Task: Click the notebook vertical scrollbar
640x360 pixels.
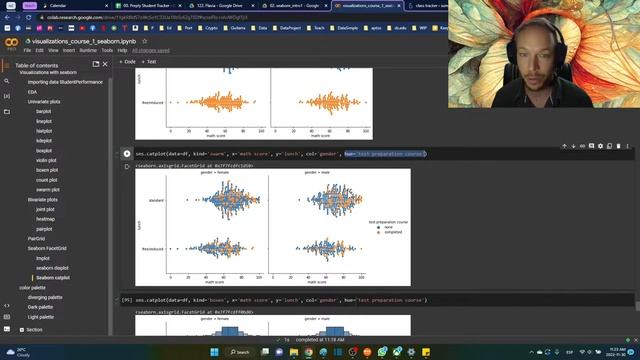Action: (x=637, y=306)
